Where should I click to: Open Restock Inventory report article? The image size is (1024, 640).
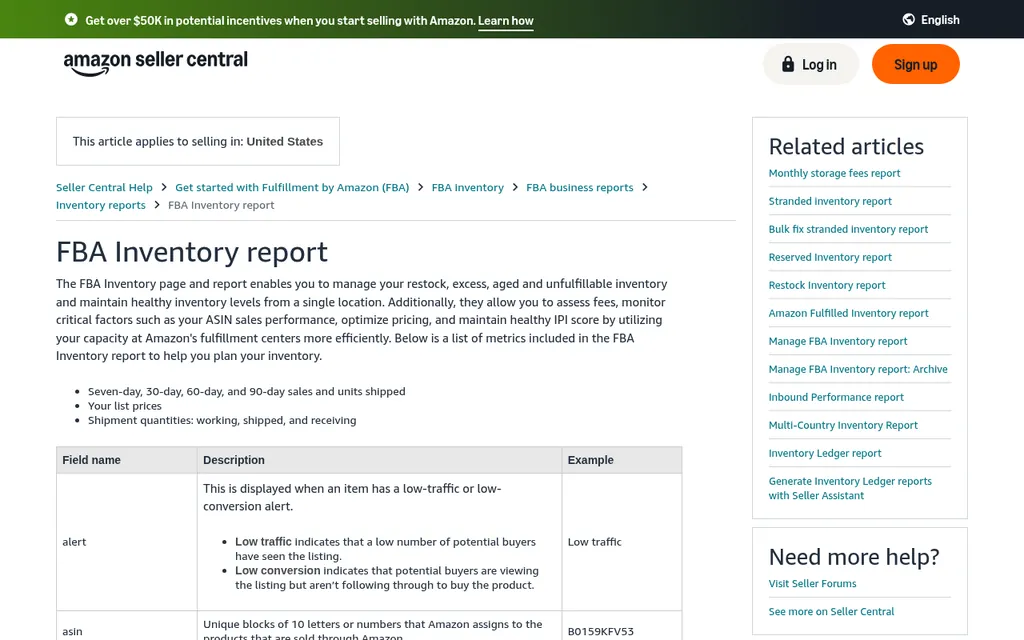[827, 285]
